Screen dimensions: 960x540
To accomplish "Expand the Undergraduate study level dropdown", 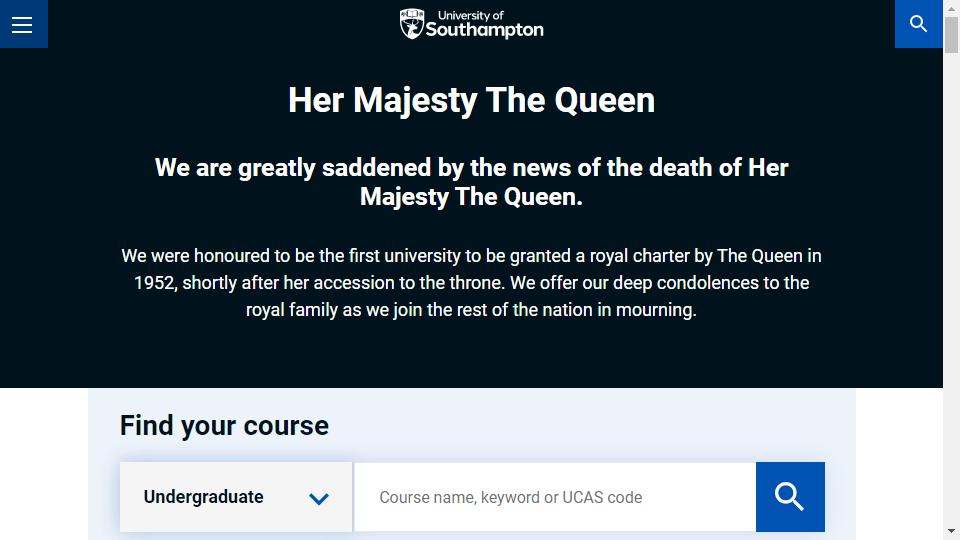I will 236,497.
